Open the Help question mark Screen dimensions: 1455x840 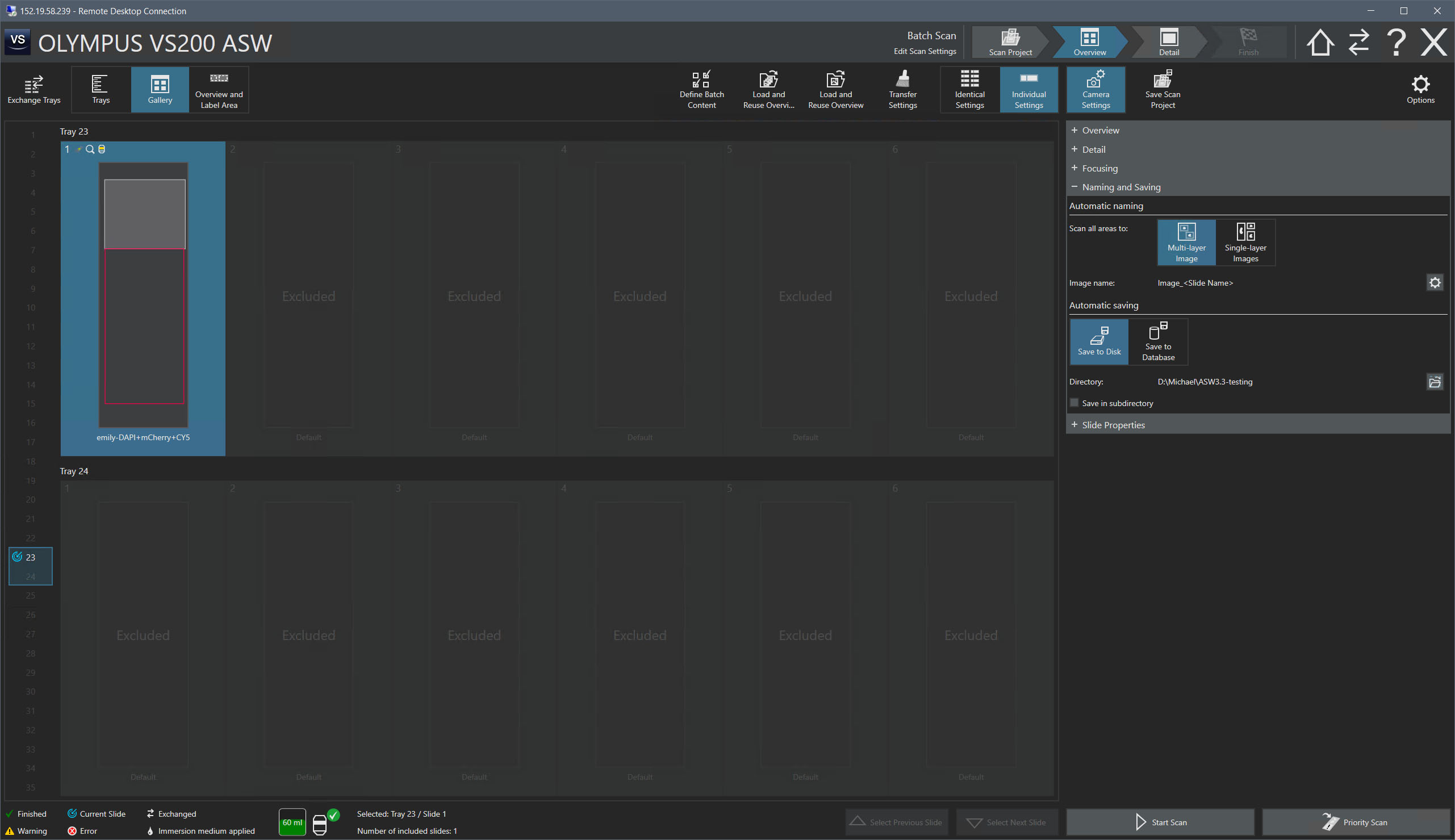coord(1396,42)
